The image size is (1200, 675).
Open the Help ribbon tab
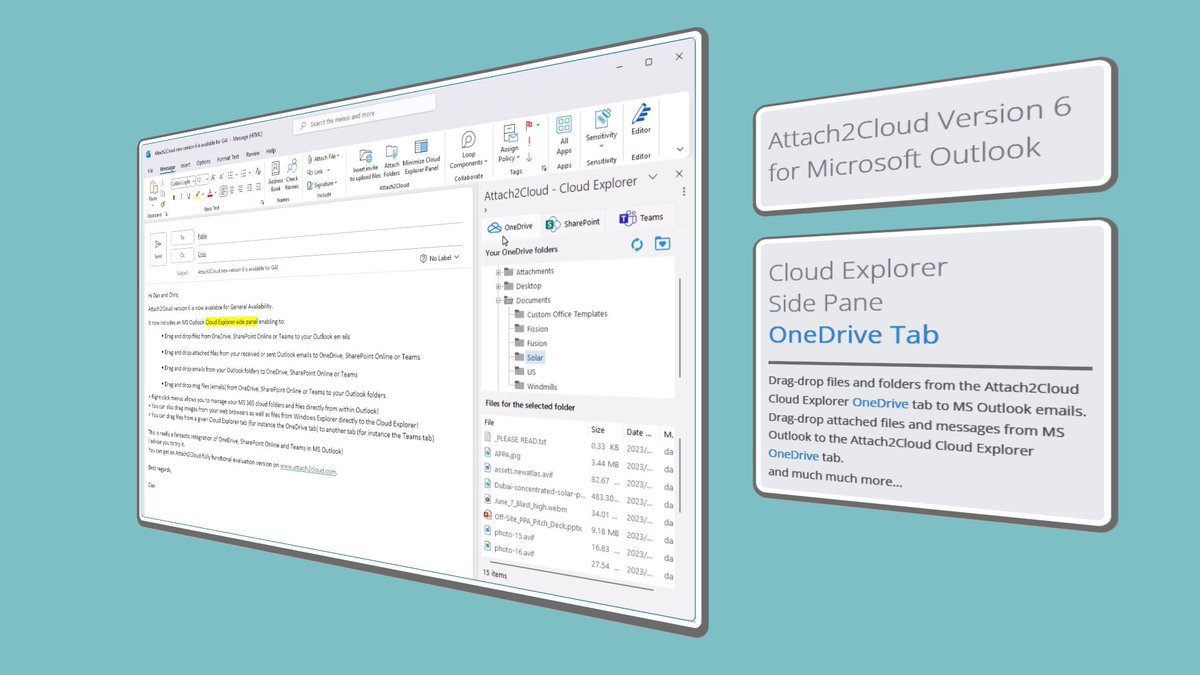coord(271,151)
